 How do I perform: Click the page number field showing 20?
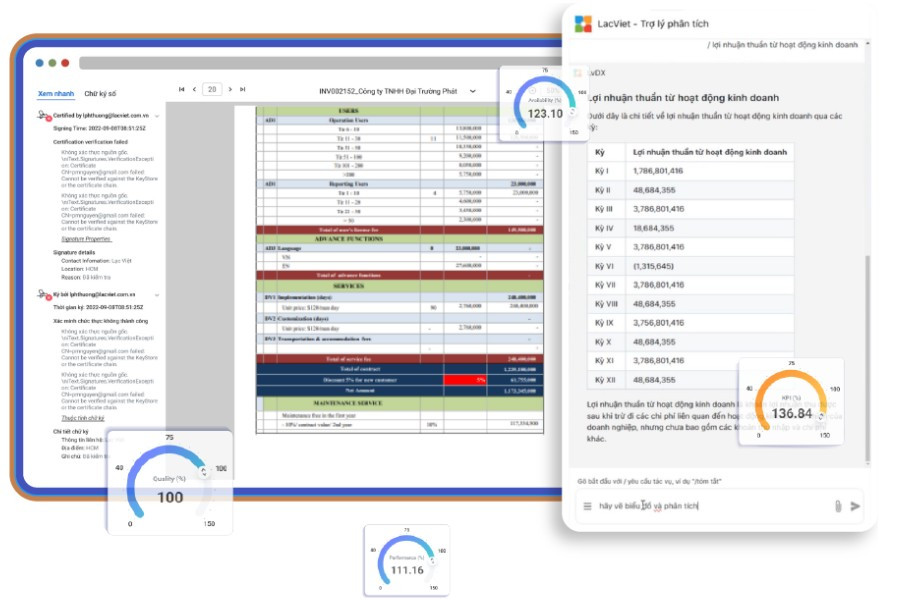pyautogui.click(x=212, y=89)
